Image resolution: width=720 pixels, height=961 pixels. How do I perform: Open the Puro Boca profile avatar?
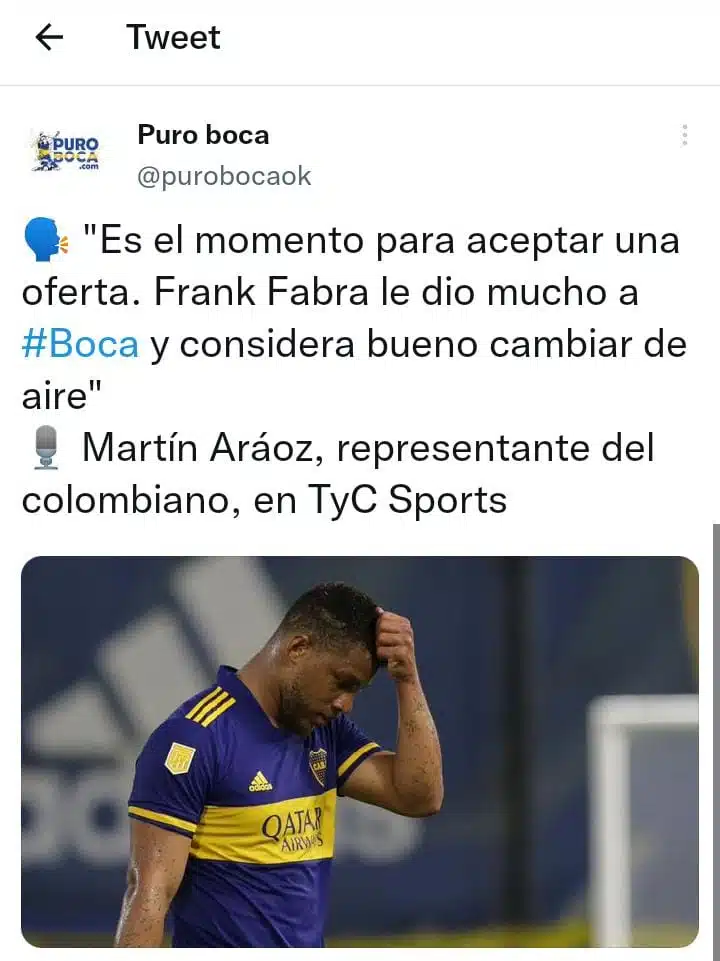click(66, 151)
